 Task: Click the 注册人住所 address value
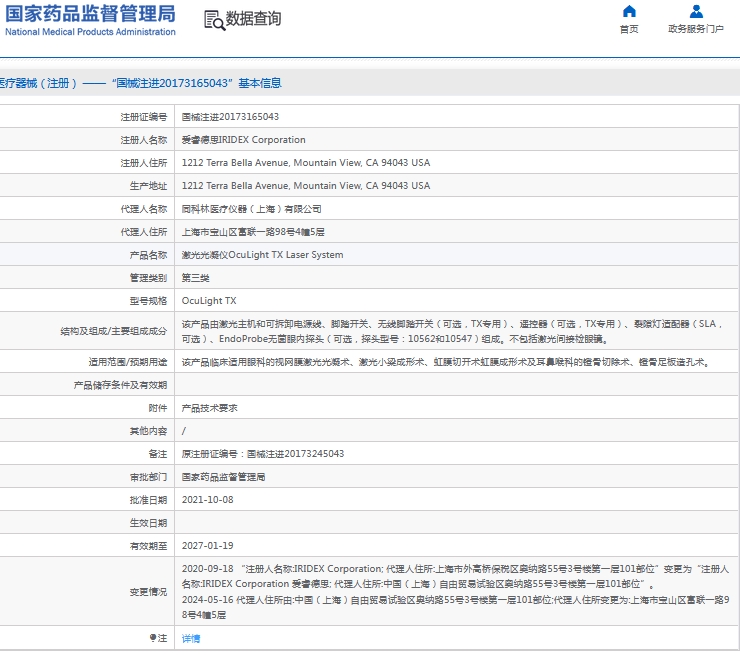pyautogui.click(x=306, y=163)
